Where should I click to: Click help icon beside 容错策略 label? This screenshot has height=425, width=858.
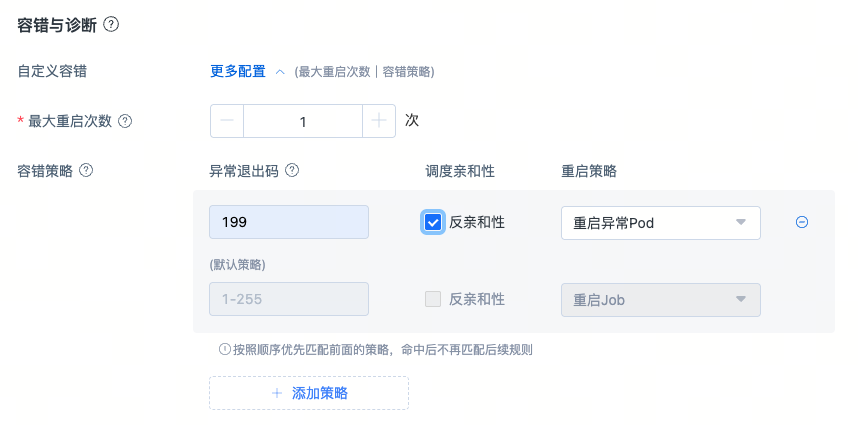[86, 170]
